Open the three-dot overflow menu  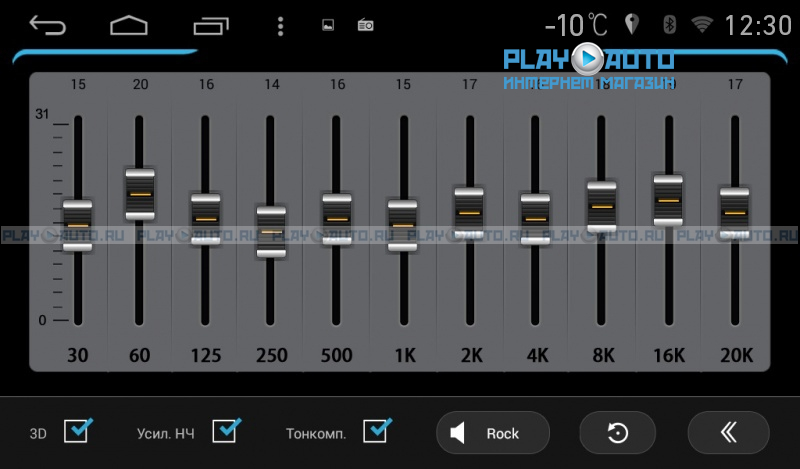281,25
